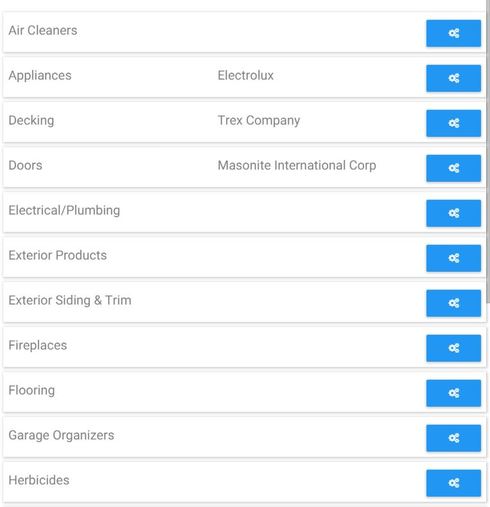Select the Herbicides category label

(x=39, y=480)
